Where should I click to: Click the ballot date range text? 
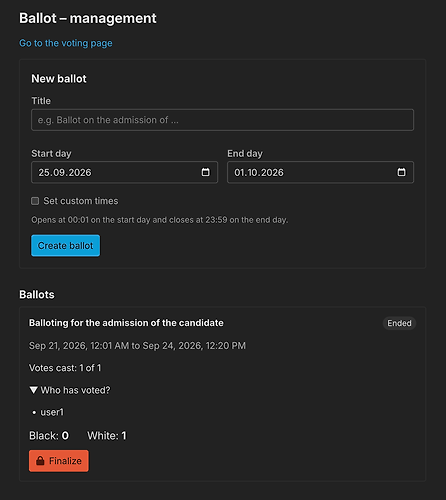click(x=137, y=346)
